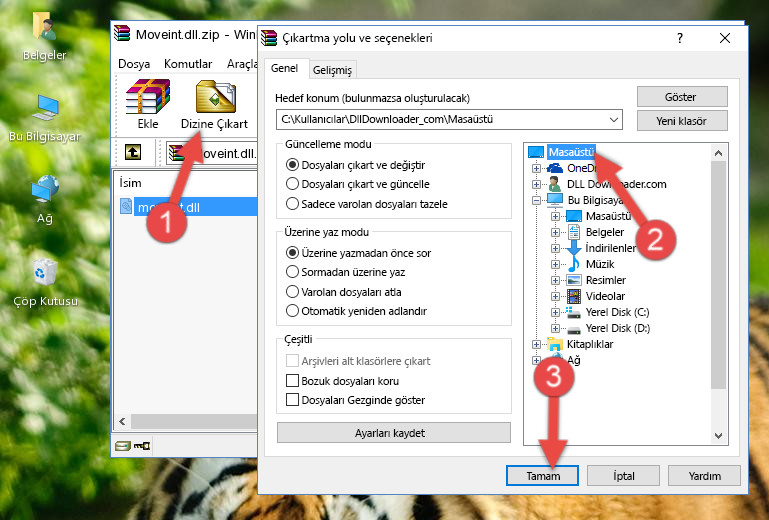Select the highlighted Masaüstü root tree item
The image size is (769, 520).
pyautogui.click(x=571, y=152)
